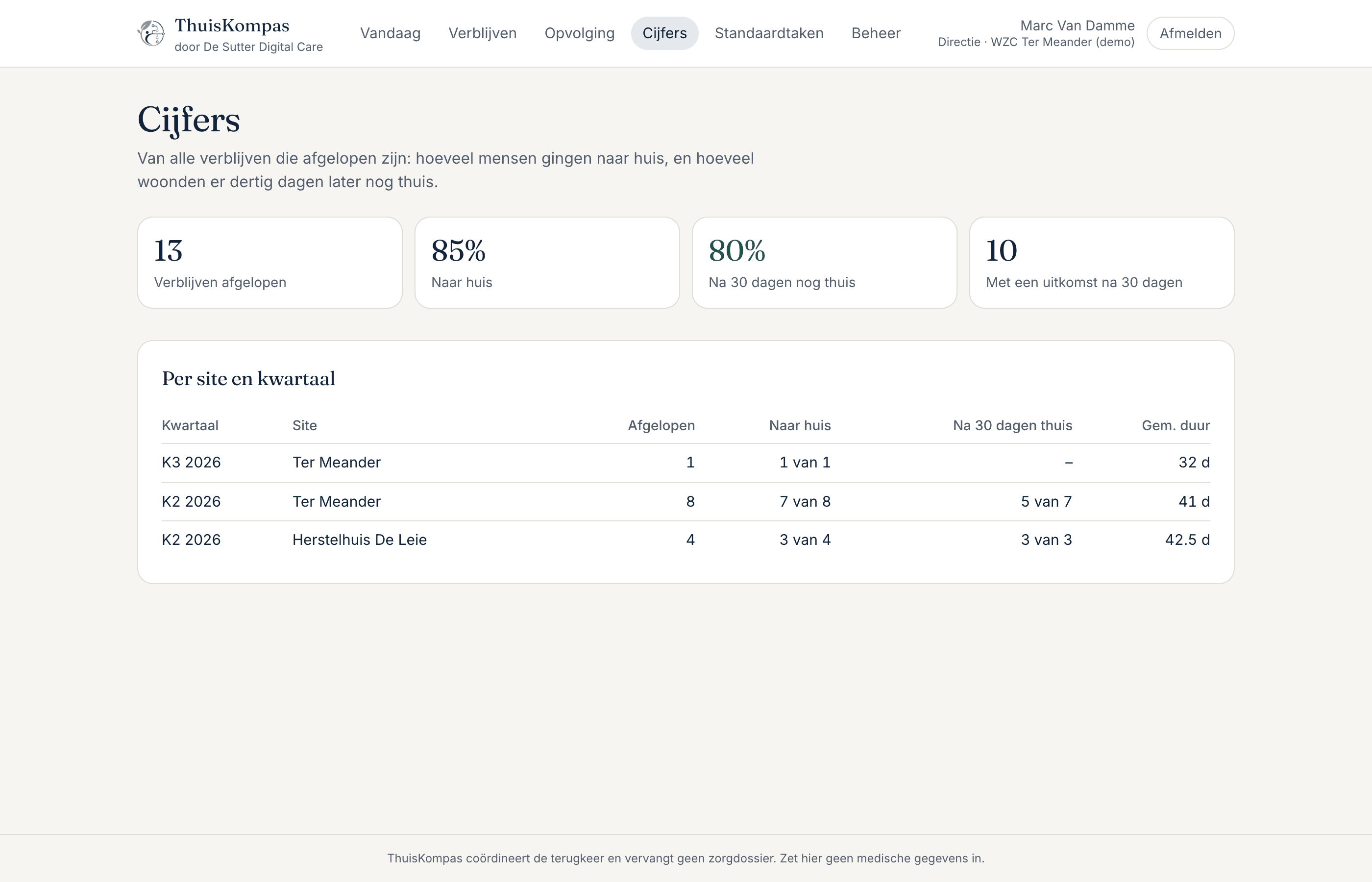Click the '3 van 4' cell

coord(805,539)
